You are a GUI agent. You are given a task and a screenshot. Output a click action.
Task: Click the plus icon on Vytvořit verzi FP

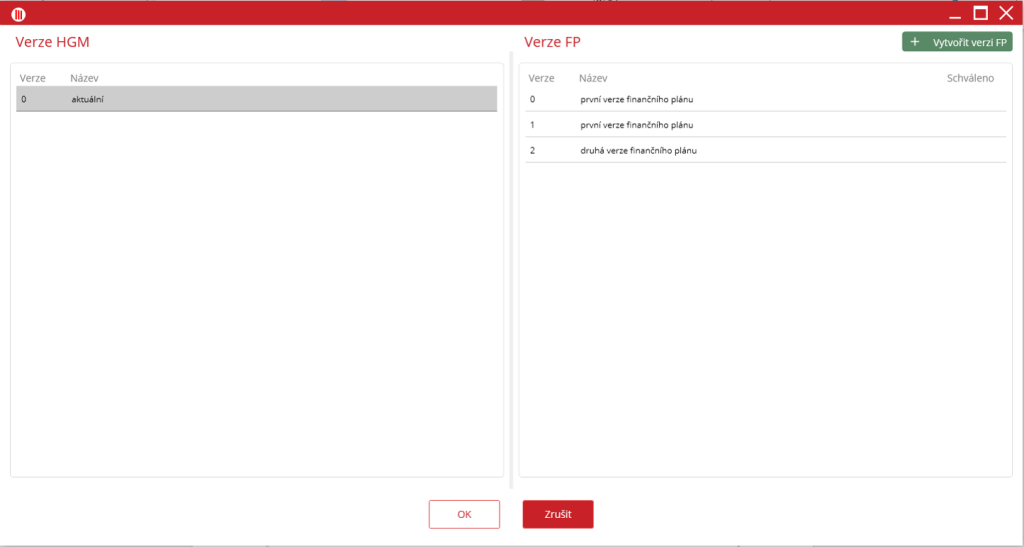click(915, 42)
